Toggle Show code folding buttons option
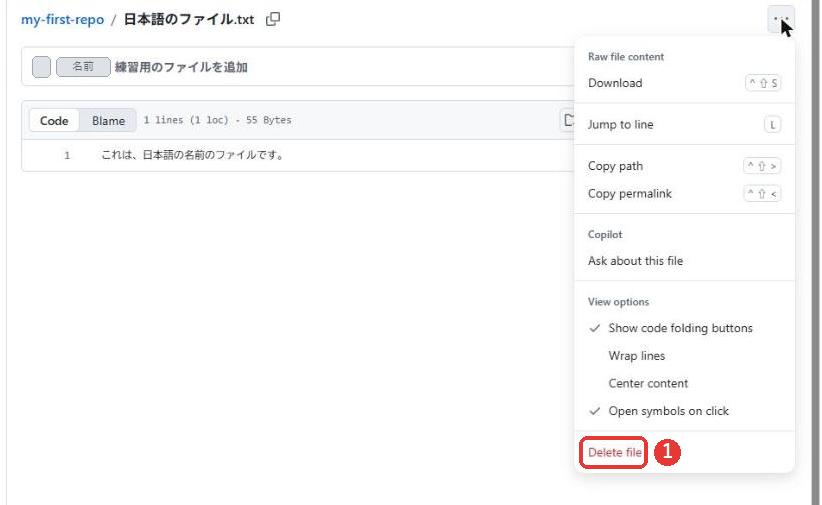 pos(684,328)
